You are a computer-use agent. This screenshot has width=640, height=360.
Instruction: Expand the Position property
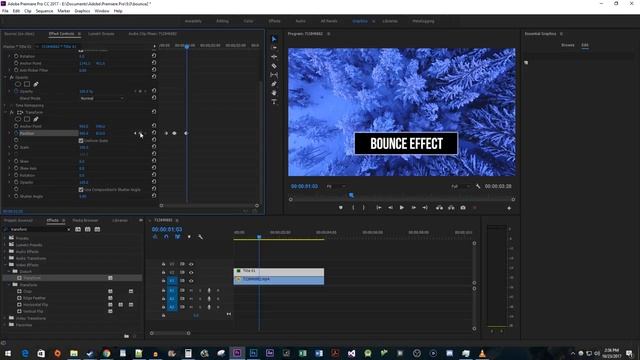pos(10,133)
